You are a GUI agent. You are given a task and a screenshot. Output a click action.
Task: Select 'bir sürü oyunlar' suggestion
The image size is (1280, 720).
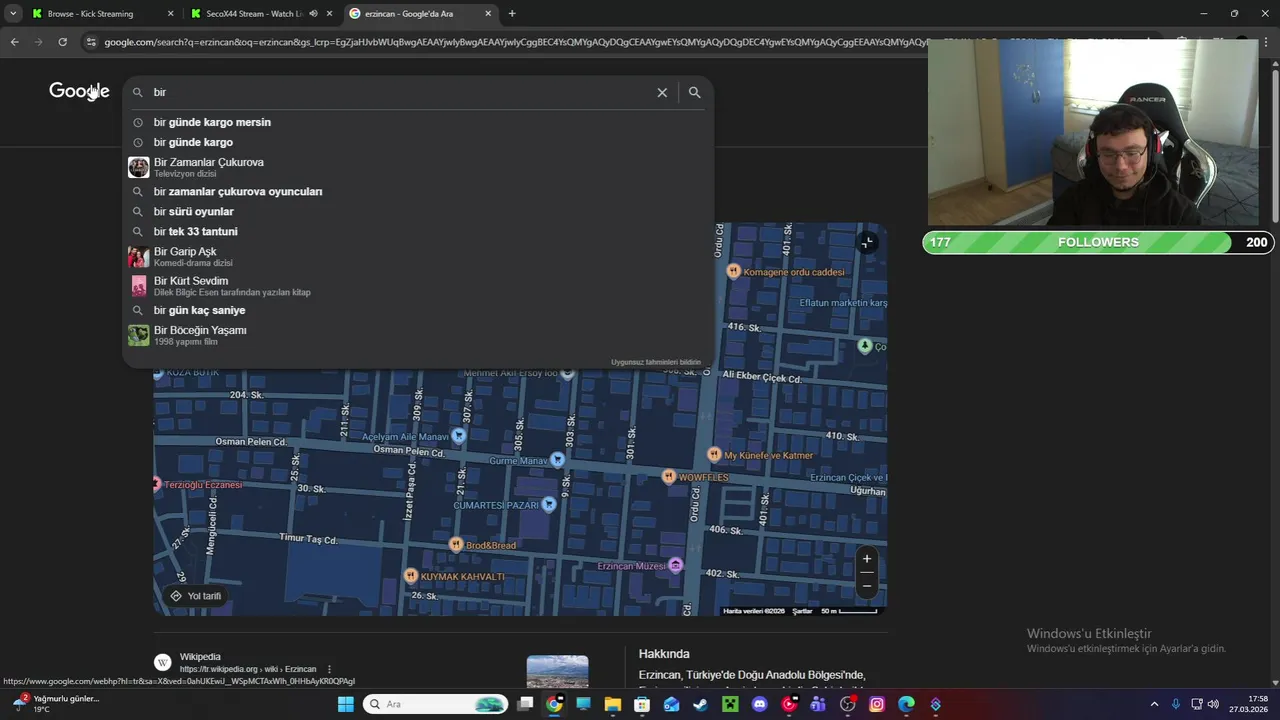[x=418, y=211]
